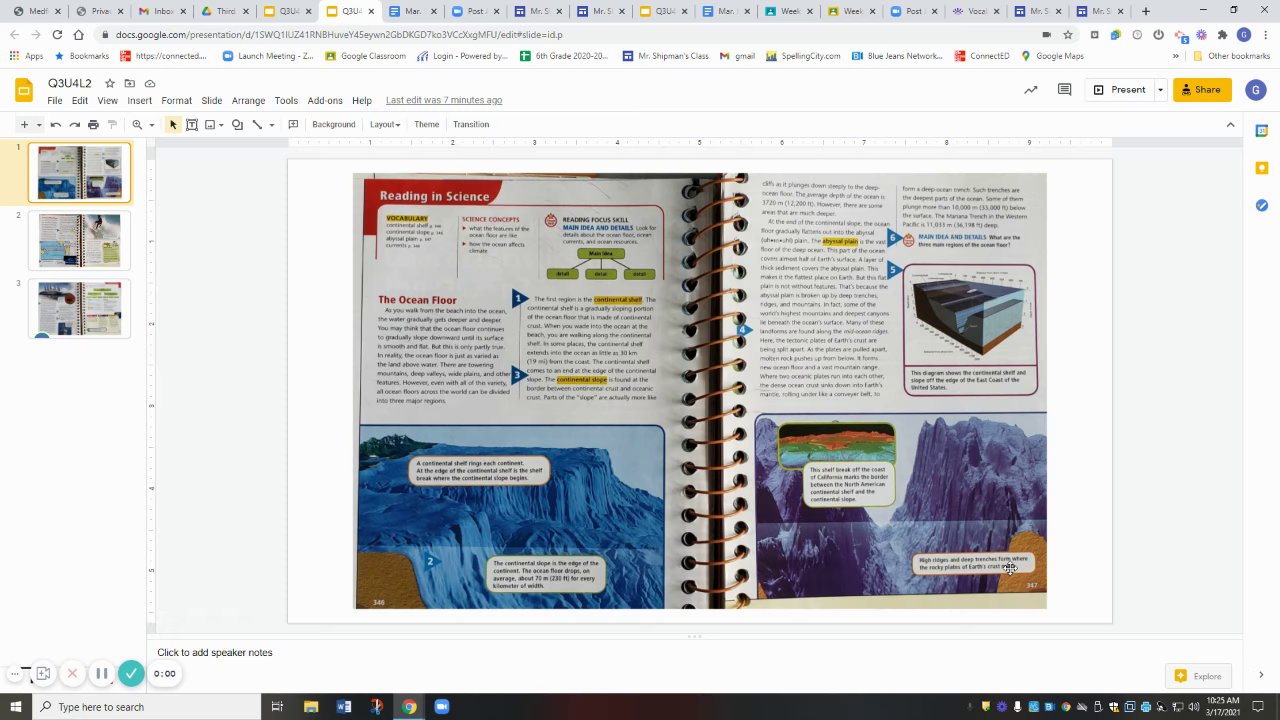Select slide 3 thumbnail
This screenshot has height=720, width=1280.
pos(79,309)
